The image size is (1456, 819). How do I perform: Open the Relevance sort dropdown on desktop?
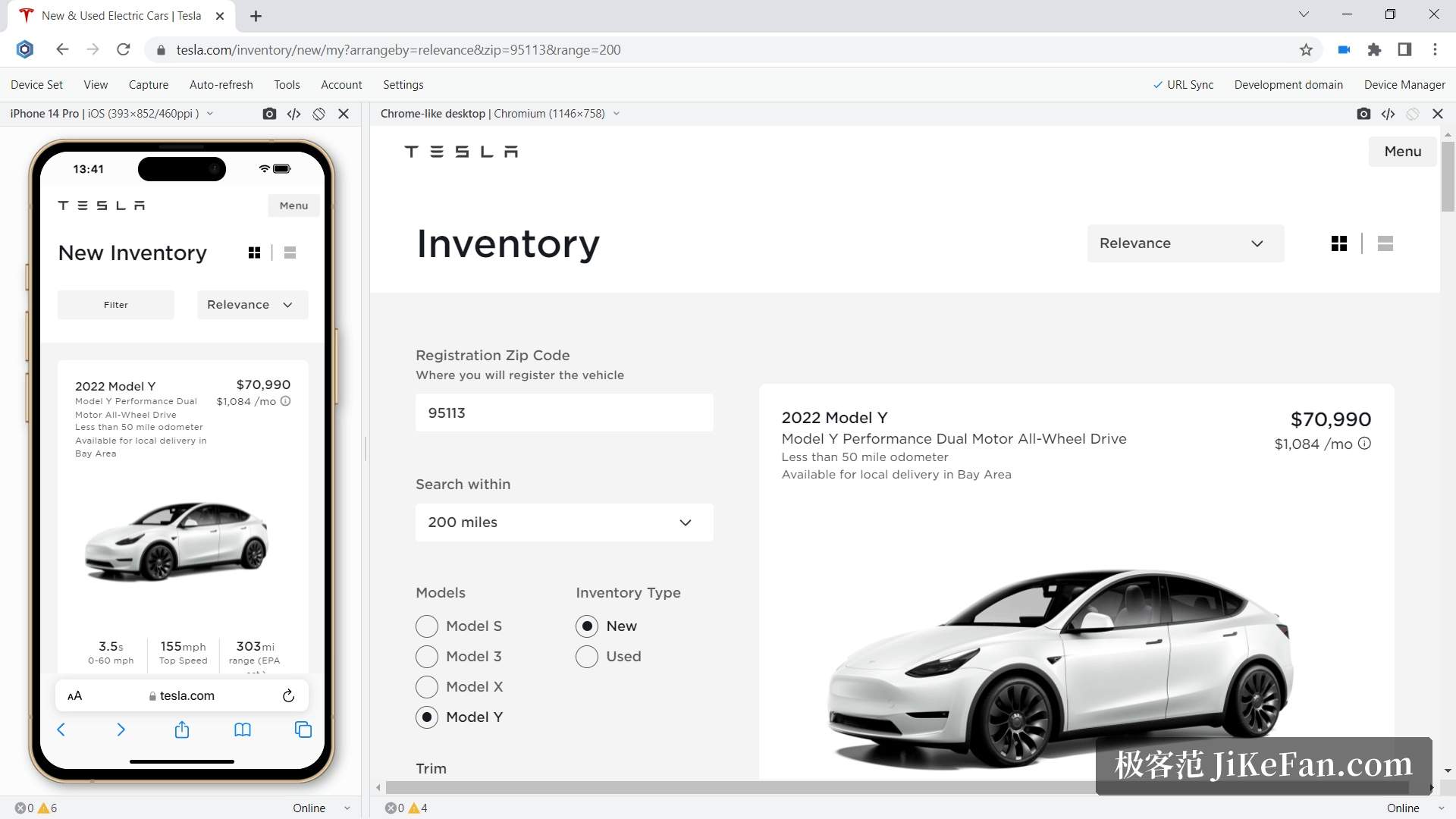[1185, 243]
